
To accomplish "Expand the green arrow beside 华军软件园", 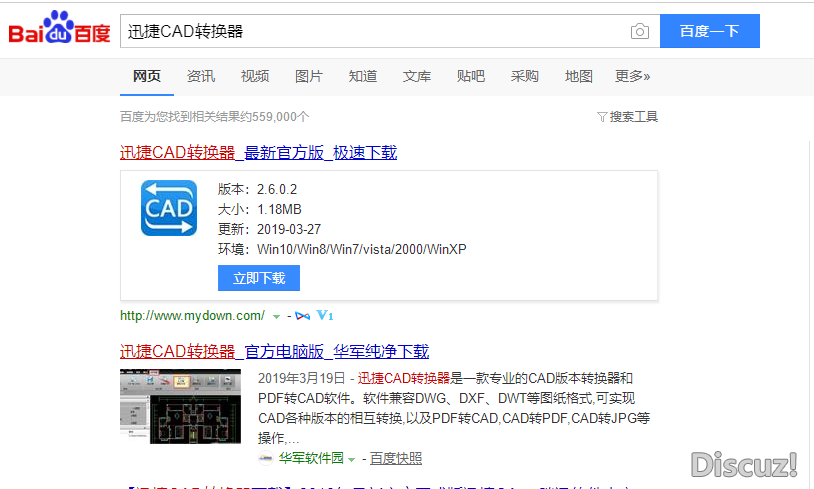I will tap(351, 459).
